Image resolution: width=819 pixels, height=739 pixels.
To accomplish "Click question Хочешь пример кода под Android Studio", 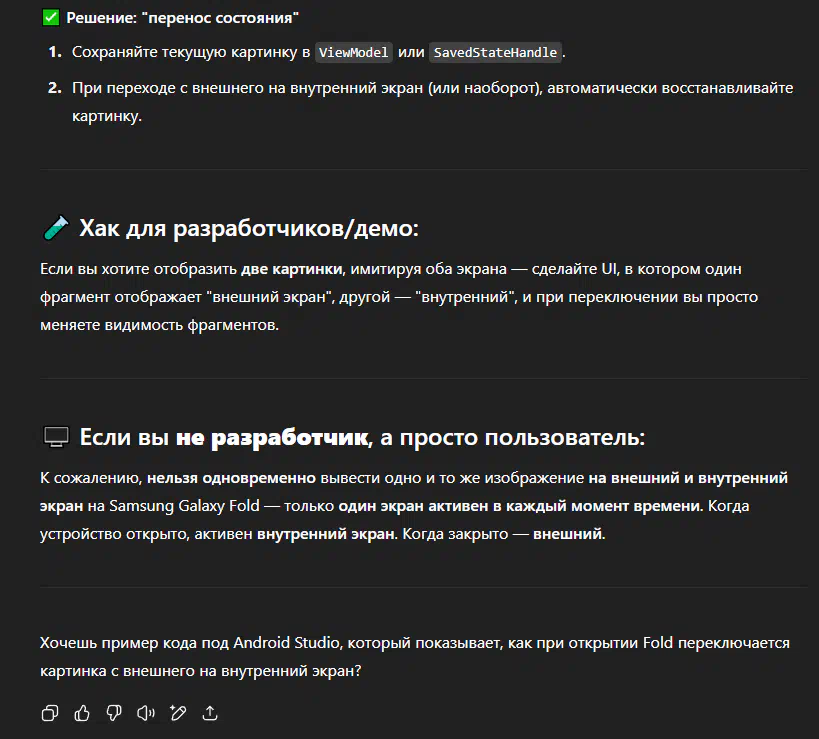I will click(415, 657).
